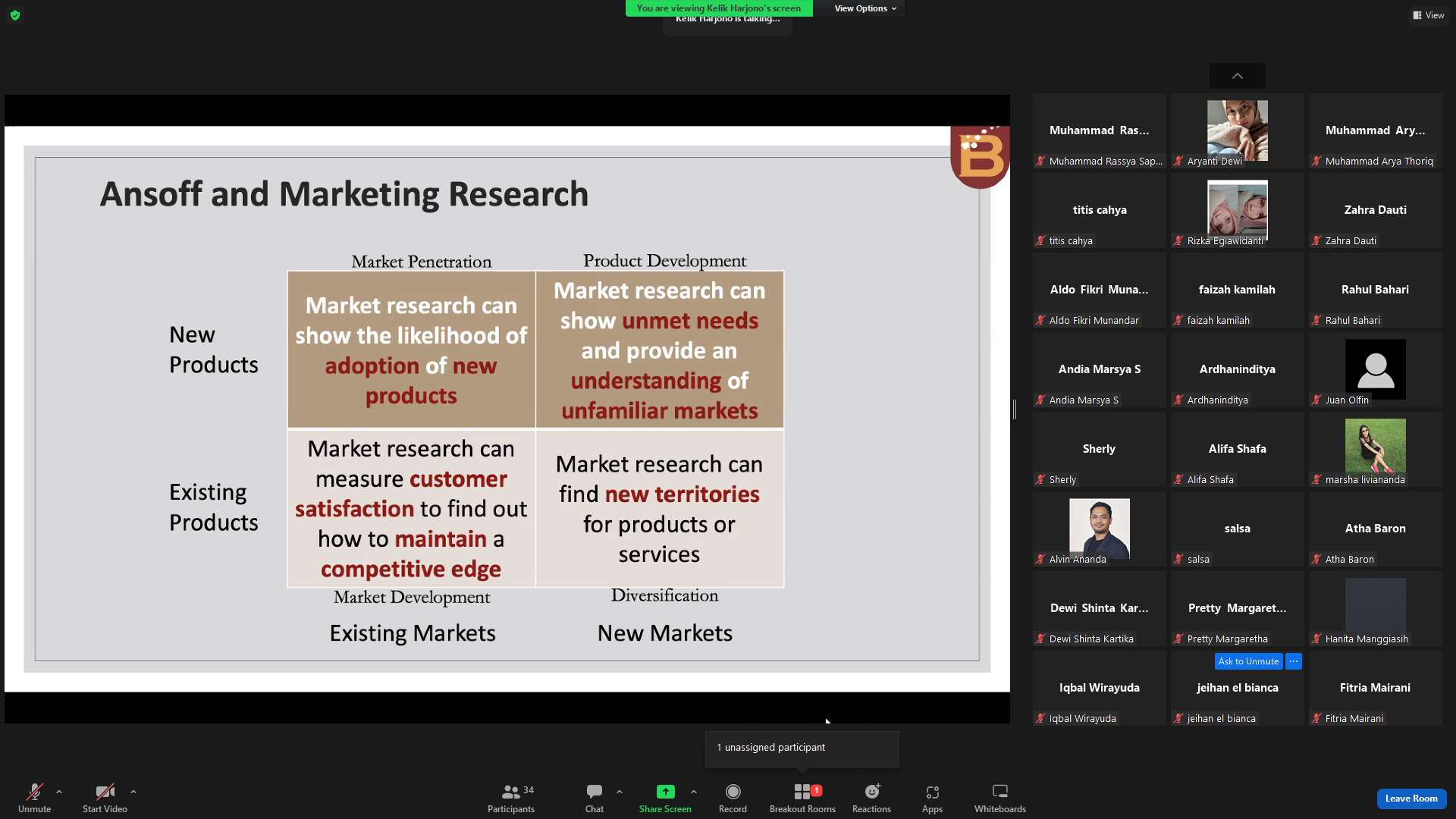This screenshot has height=819, width=1456.
Task: Select Aldo Fikri Munandar's participant tile
Action: pyautogui.click(x=1100, y=290)
